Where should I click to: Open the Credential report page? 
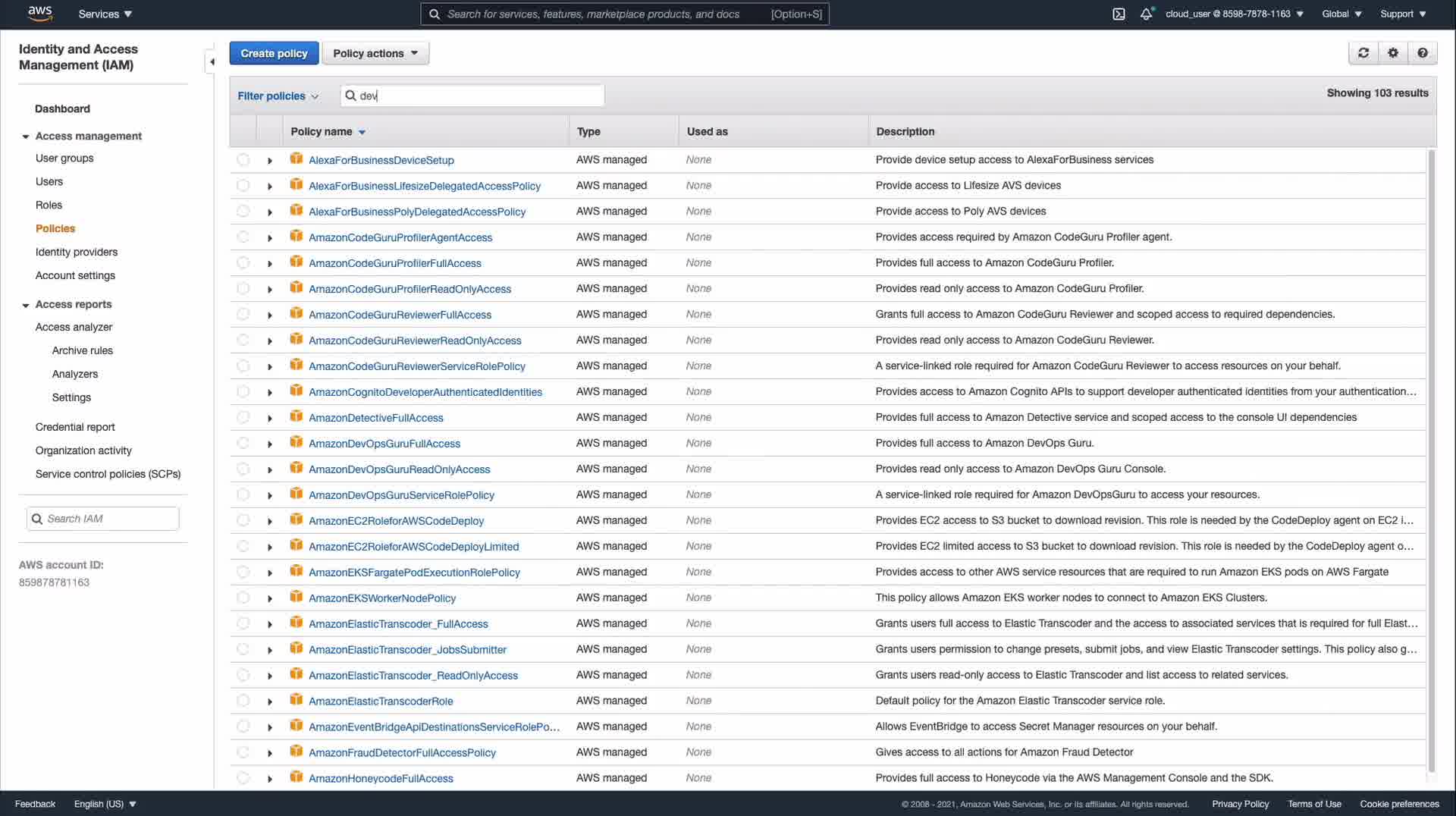pyautogui.click(x=75, y=428)
